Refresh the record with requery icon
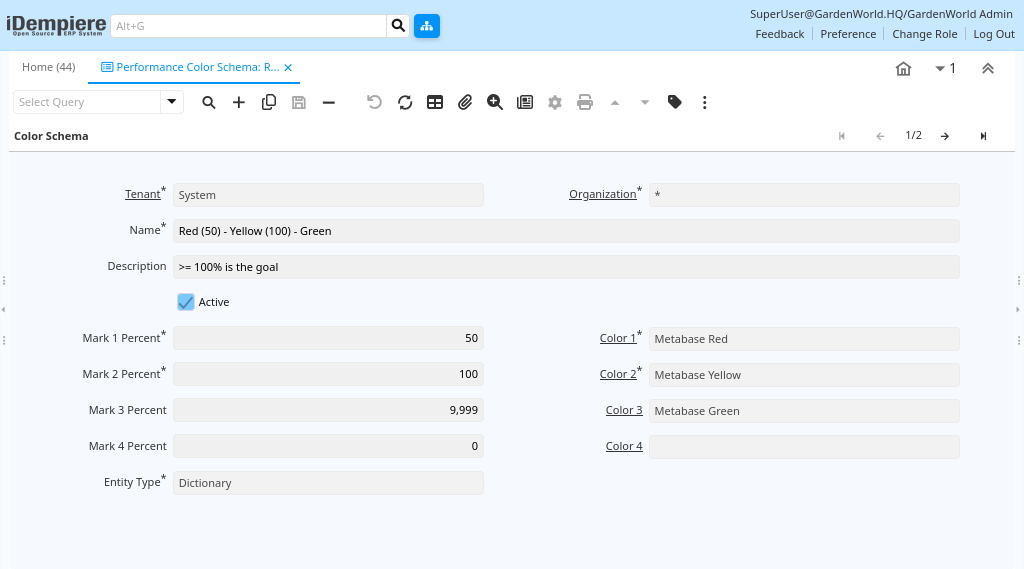 [405, 103]
